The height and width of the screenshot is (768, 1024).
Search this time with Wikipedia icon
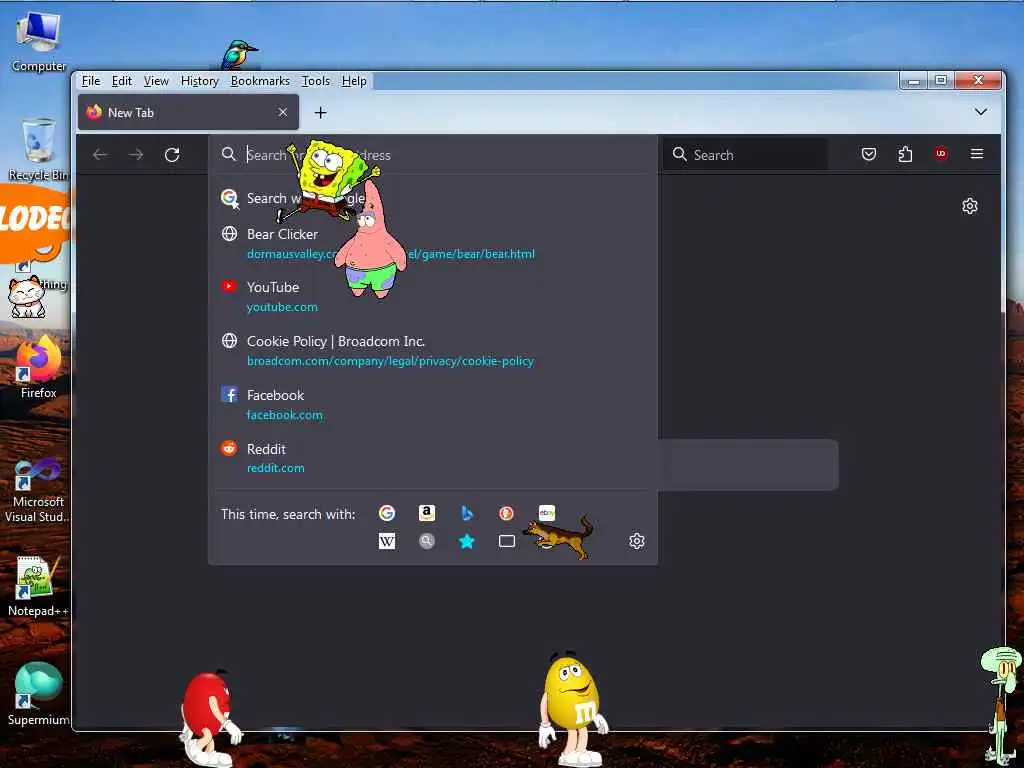[387, 541]
